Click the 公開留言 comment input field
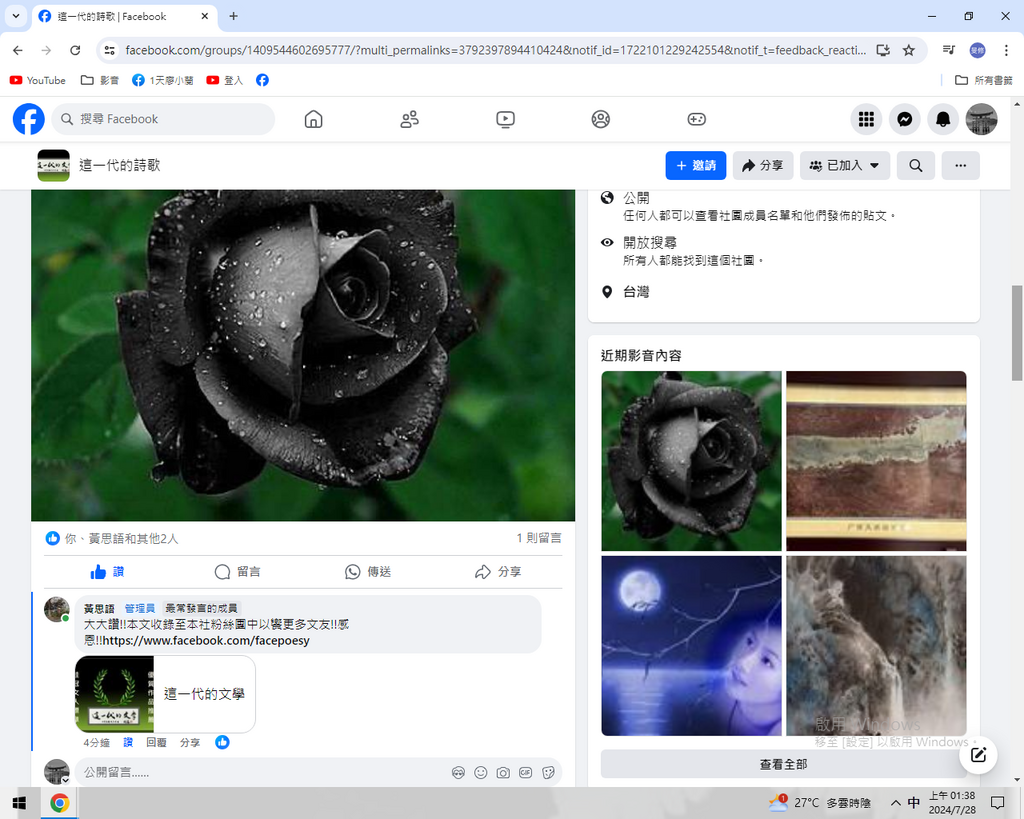The width and height of the screenshot is (1024, 819). (260, 773)
